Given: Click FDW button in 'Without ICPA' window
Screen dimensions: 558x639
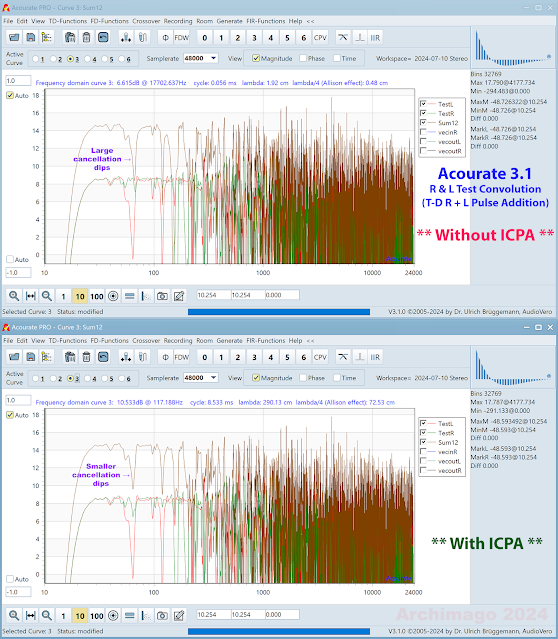Looking at the screenshot, I should coord(181,37).
